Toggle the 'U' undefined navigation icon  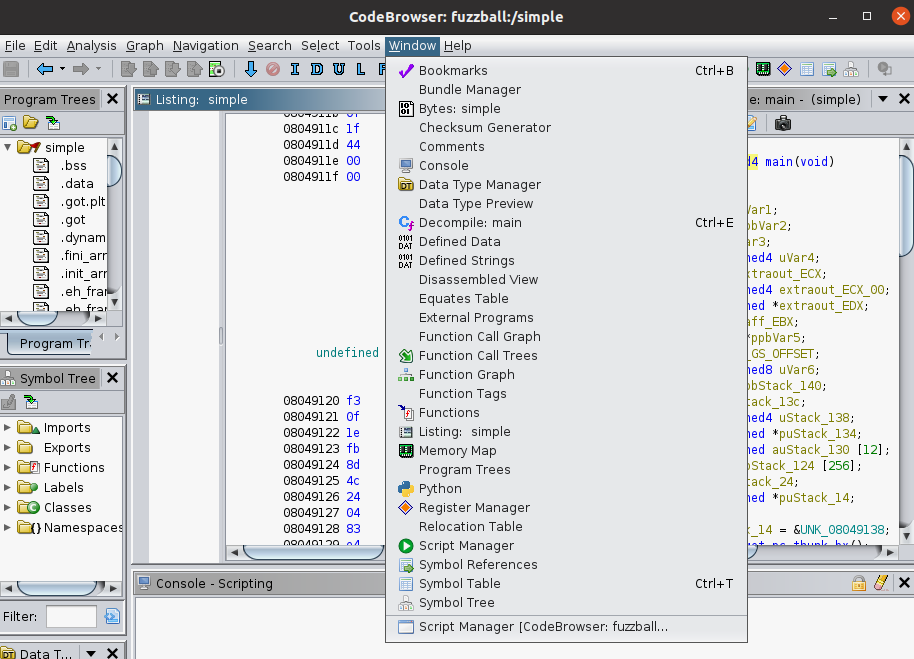[x=339, y=69]
